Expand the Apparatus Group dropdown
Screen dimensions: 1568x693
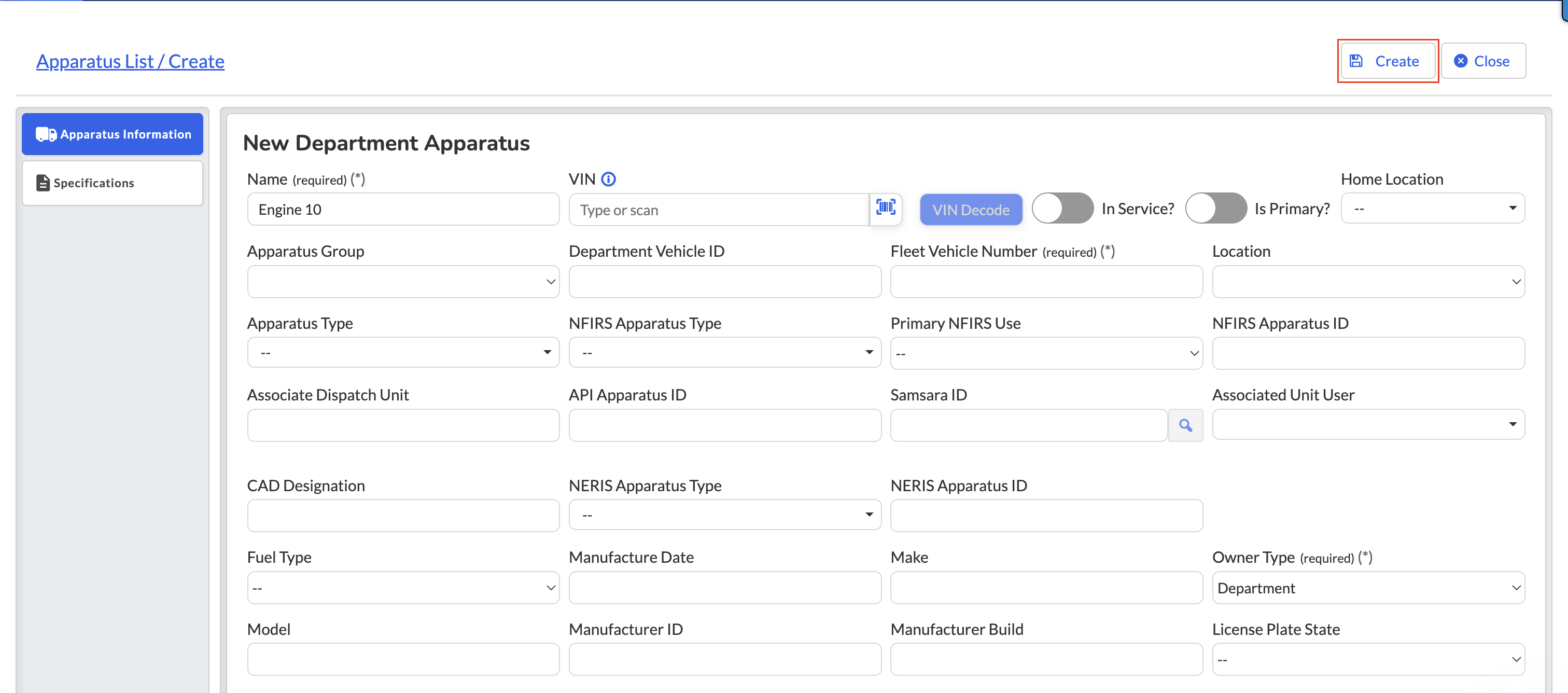tap(403, 281)
